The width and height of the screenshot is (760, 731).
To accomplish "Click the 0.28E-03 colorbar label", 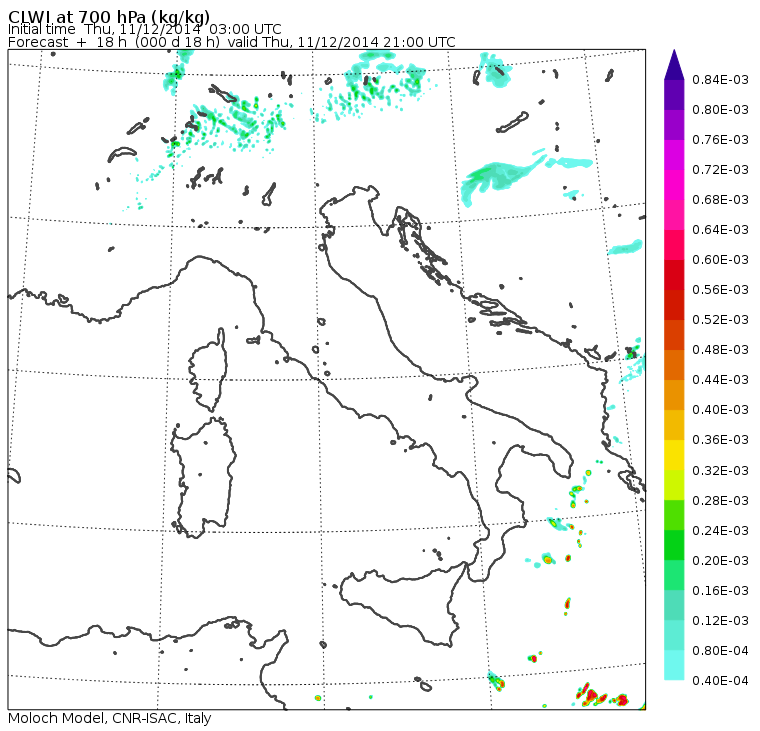I will 720,500.
